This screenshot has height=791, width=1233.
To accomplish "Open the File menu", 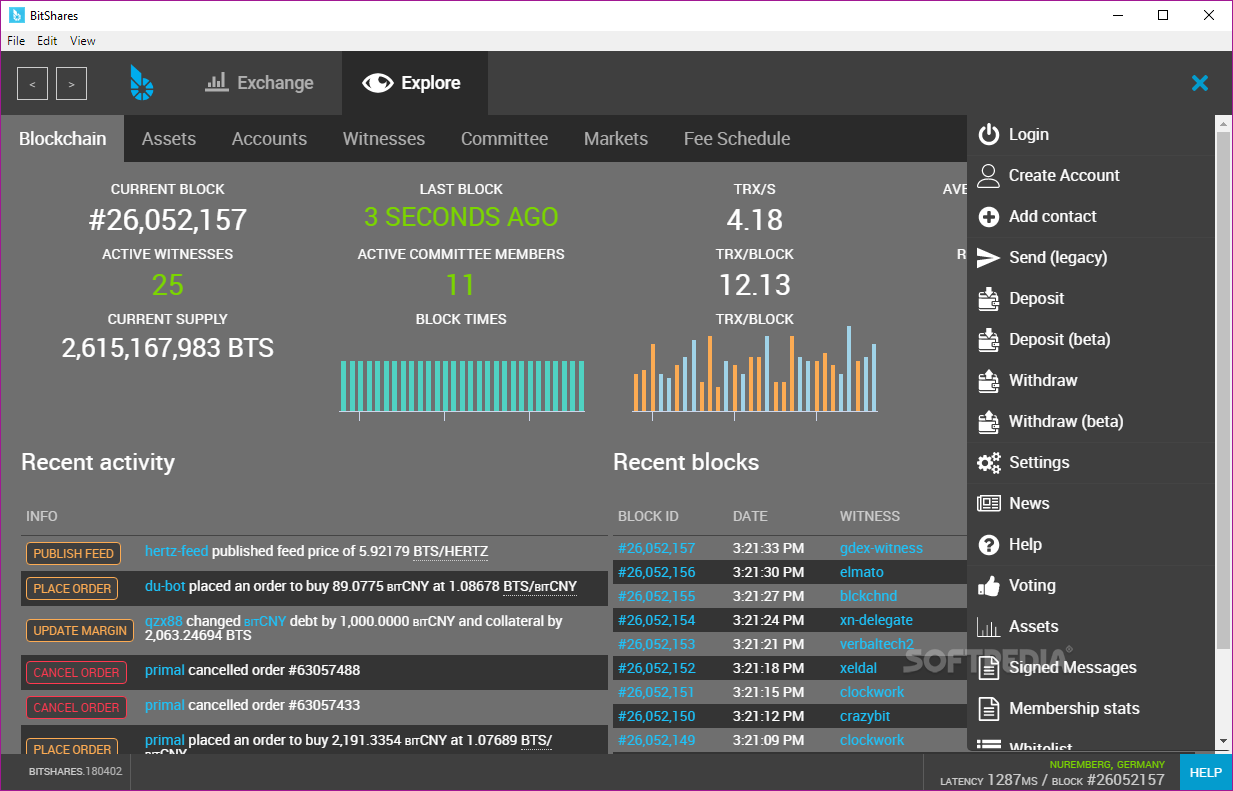I will pos(16,41).
